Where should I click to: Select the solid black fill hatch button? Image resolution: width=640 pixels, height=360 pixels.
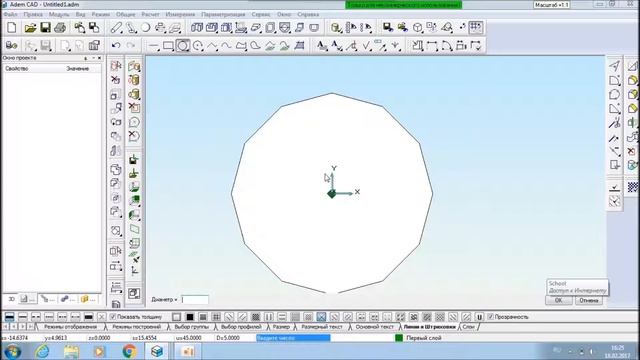190,317
